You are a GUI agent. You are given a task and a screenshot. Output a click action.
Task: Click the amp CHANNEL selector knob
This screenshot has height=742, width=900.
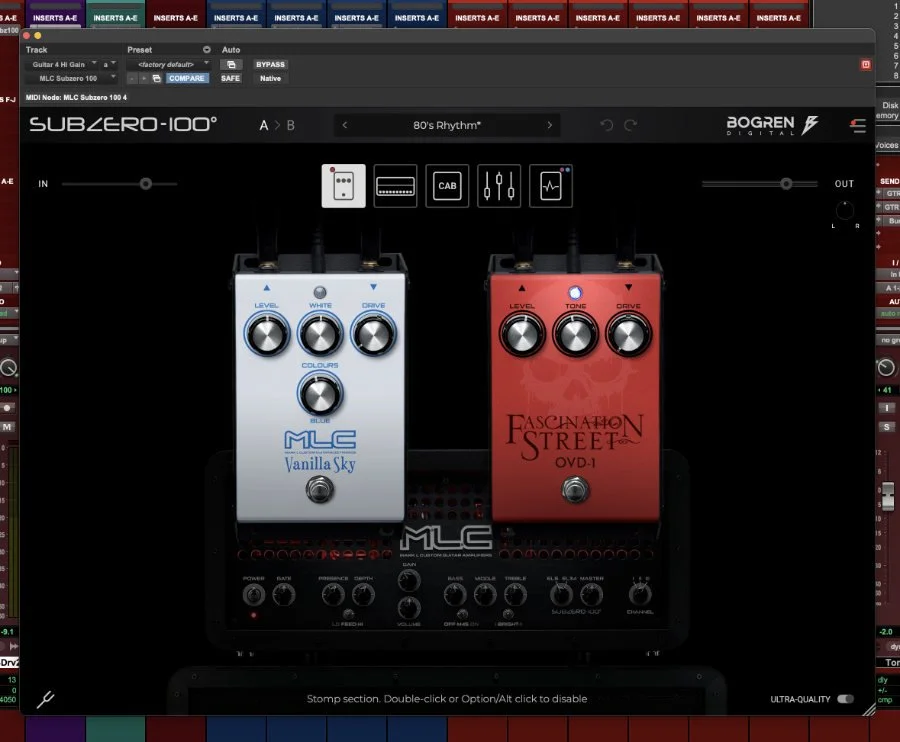(x=639, y=595)
